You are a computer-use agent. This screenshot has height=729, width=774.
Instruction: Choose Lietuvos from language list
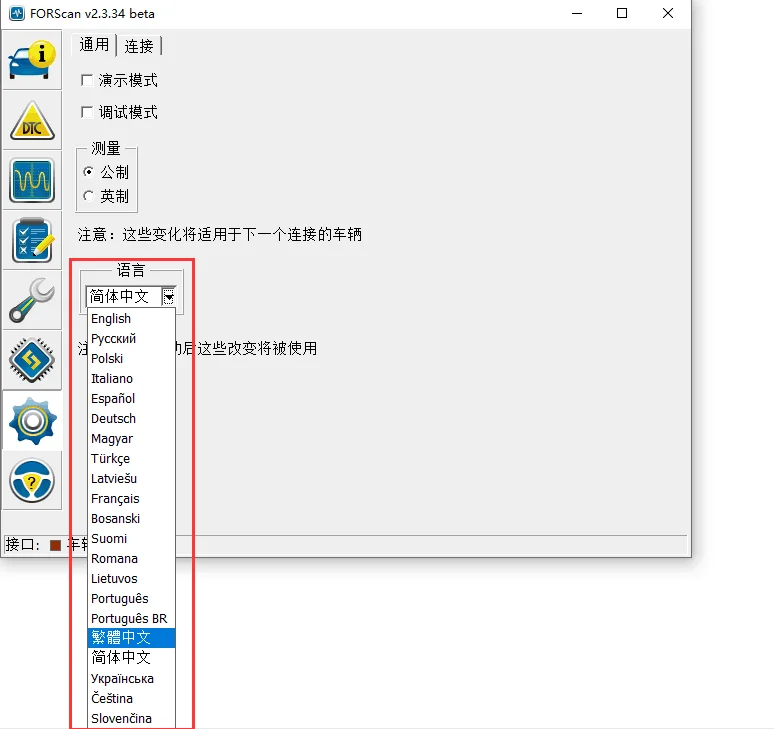[x=131, y=578]
